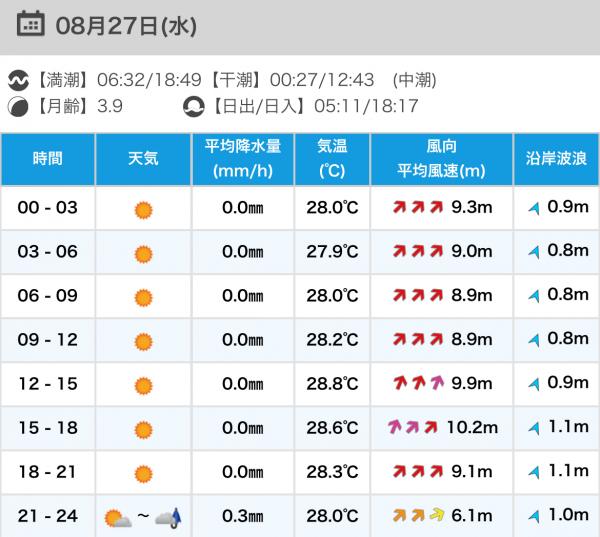
Task: Click the blue wave direction arrow for 0.9m top row
Action: [534, 209]
